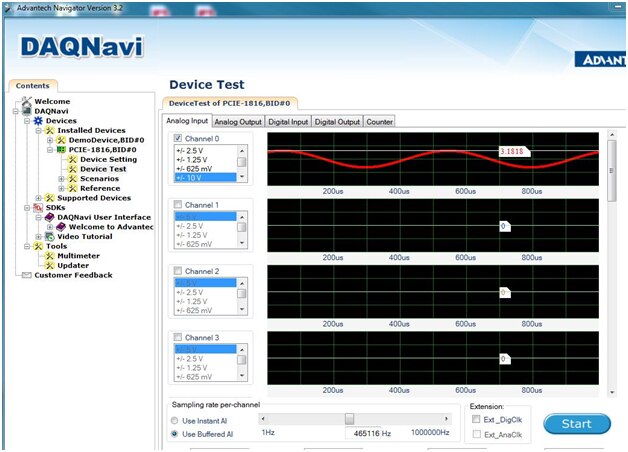Open the Counter tab
The height and width of the screenshot is (452, 628).
click(x=379, y=122)
